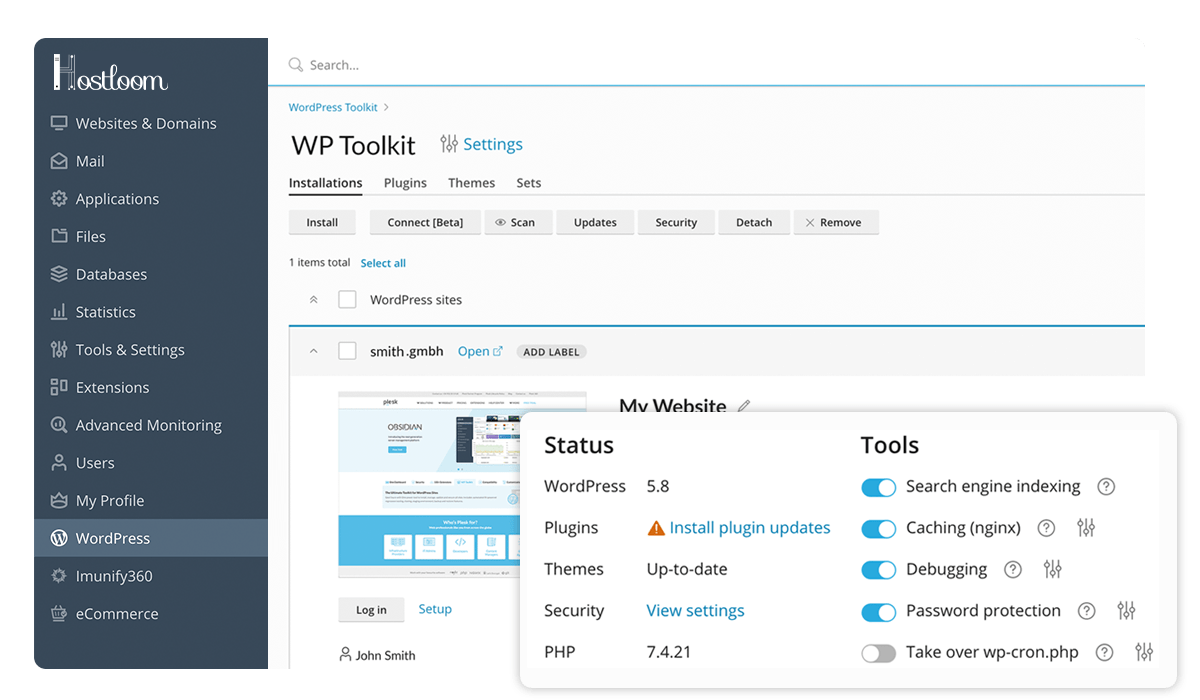The image size is (1200, 700).
Task: Open help for Caching (nginx)
Action: 1046,528
